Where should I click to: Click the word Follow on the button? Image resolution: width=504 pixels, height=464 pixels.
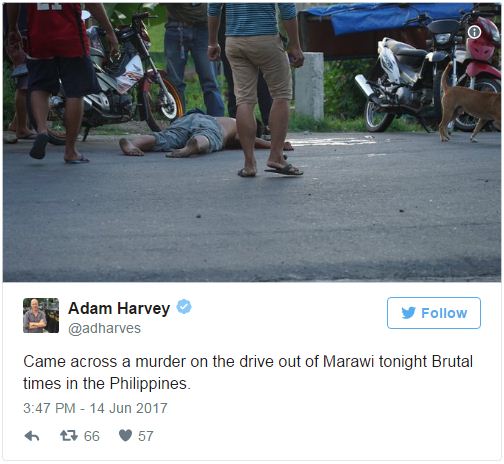(x=444, y=313)
